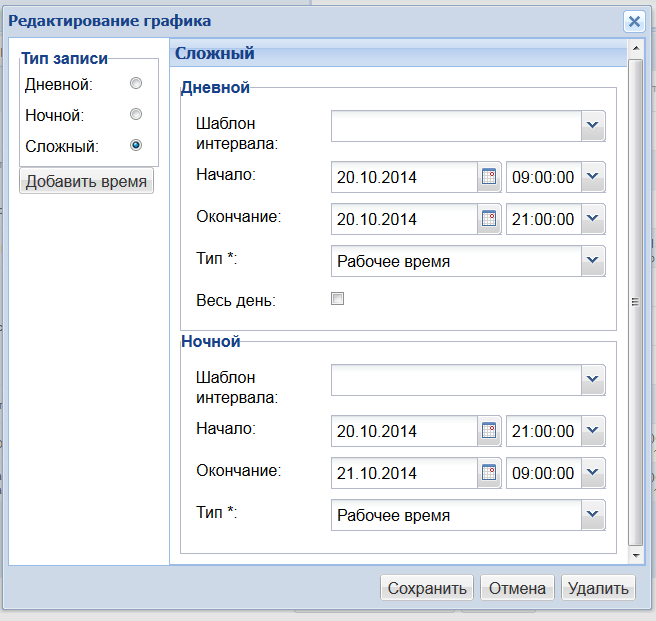Open calendar picker for Ночной Начало date
Screen dimensions: 656x621
pos(489,431)
